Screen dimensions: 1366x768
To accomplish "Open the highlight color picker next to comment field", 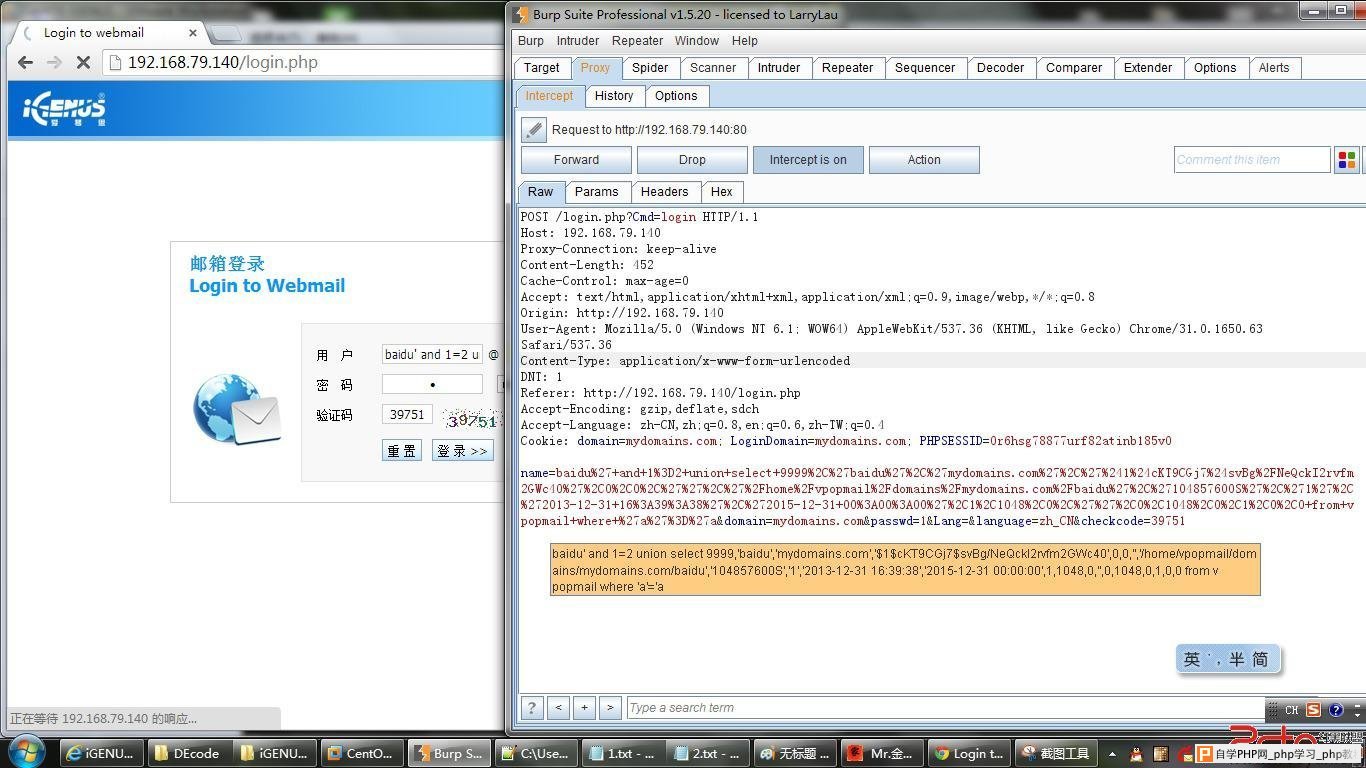I will coord(1347,160).
